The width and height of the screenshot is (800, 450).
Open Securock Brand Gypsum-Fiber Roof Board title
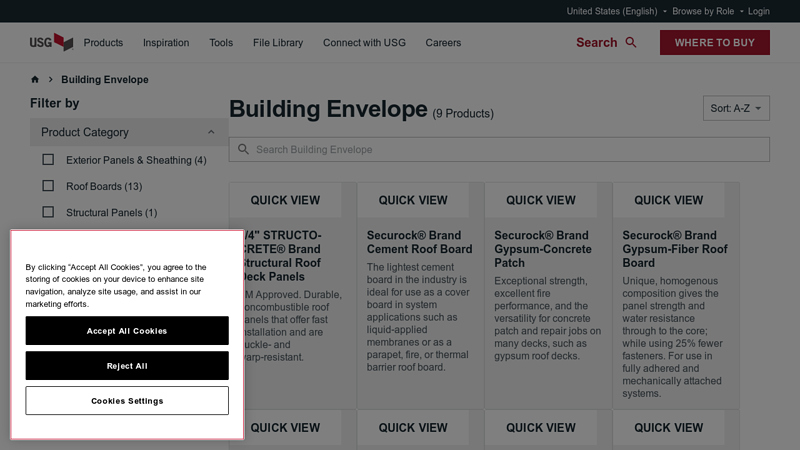coord(674,249)
